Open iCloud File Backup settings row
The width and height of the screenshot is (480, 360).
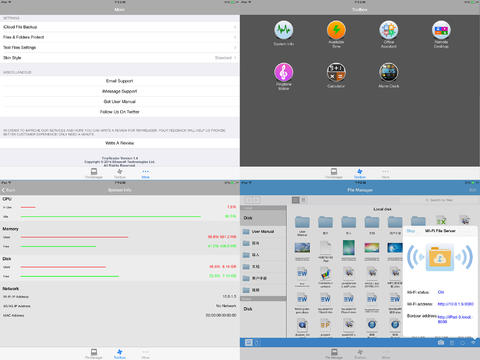point(120,27)
